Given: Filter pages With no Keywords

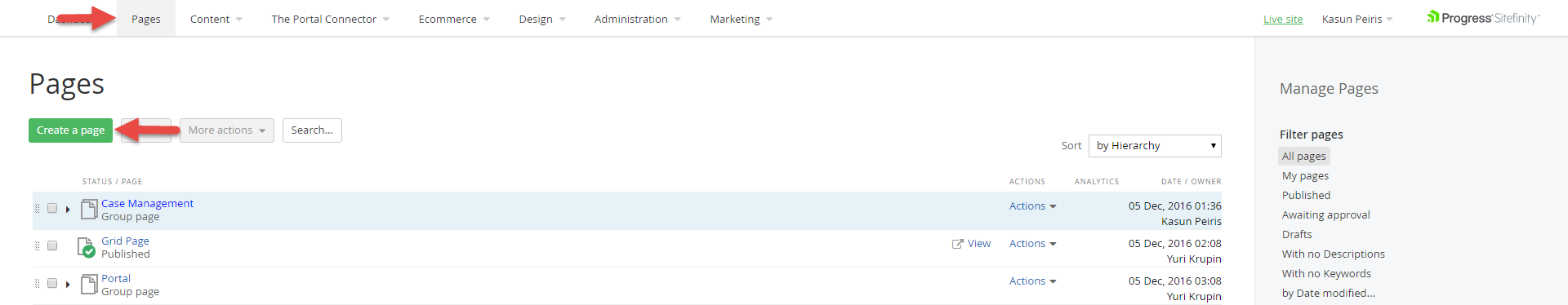Looking at the screenshot, I should [1326, 274].
